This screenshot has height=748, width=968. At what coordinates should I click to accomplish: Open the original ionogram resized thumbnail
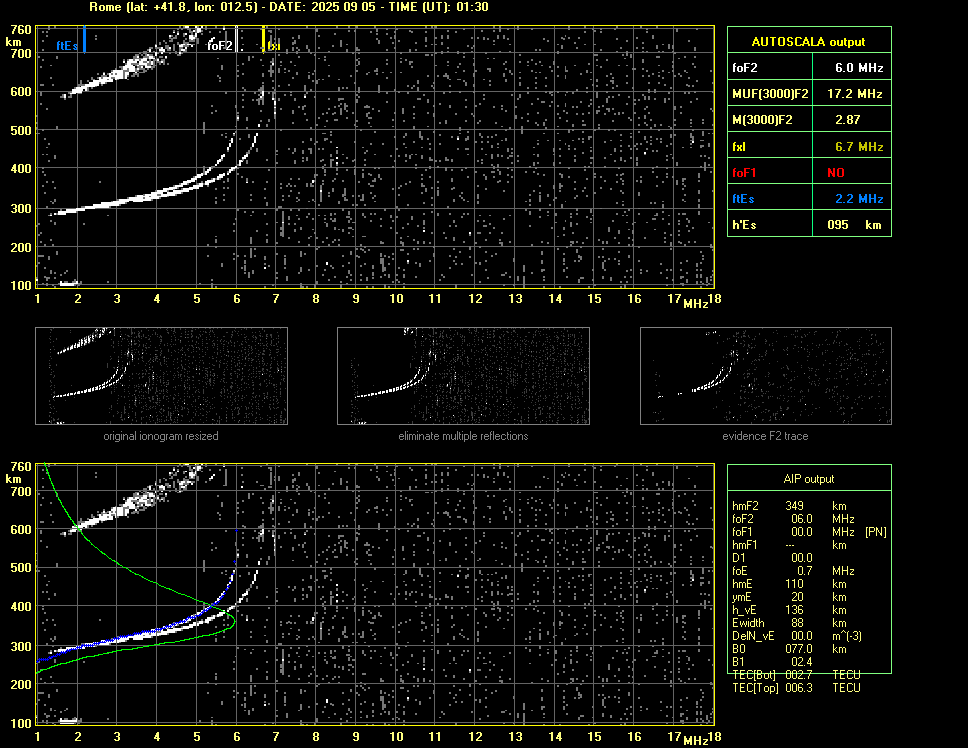[161, 376]
